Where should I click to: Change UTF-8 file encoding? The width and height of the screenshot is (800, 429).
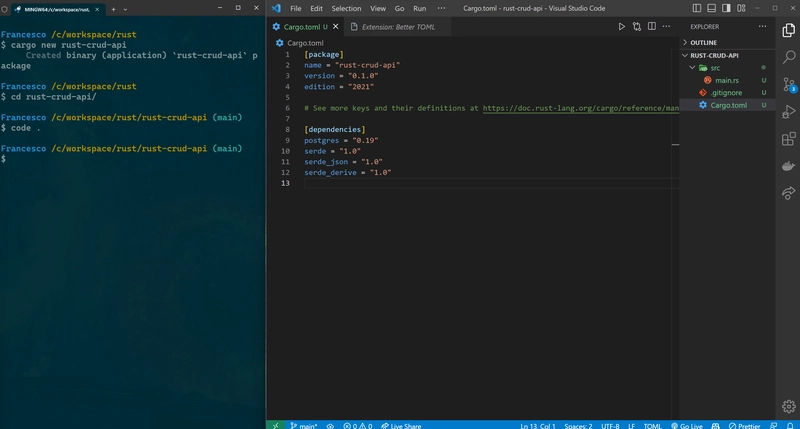tap(610, 426)
